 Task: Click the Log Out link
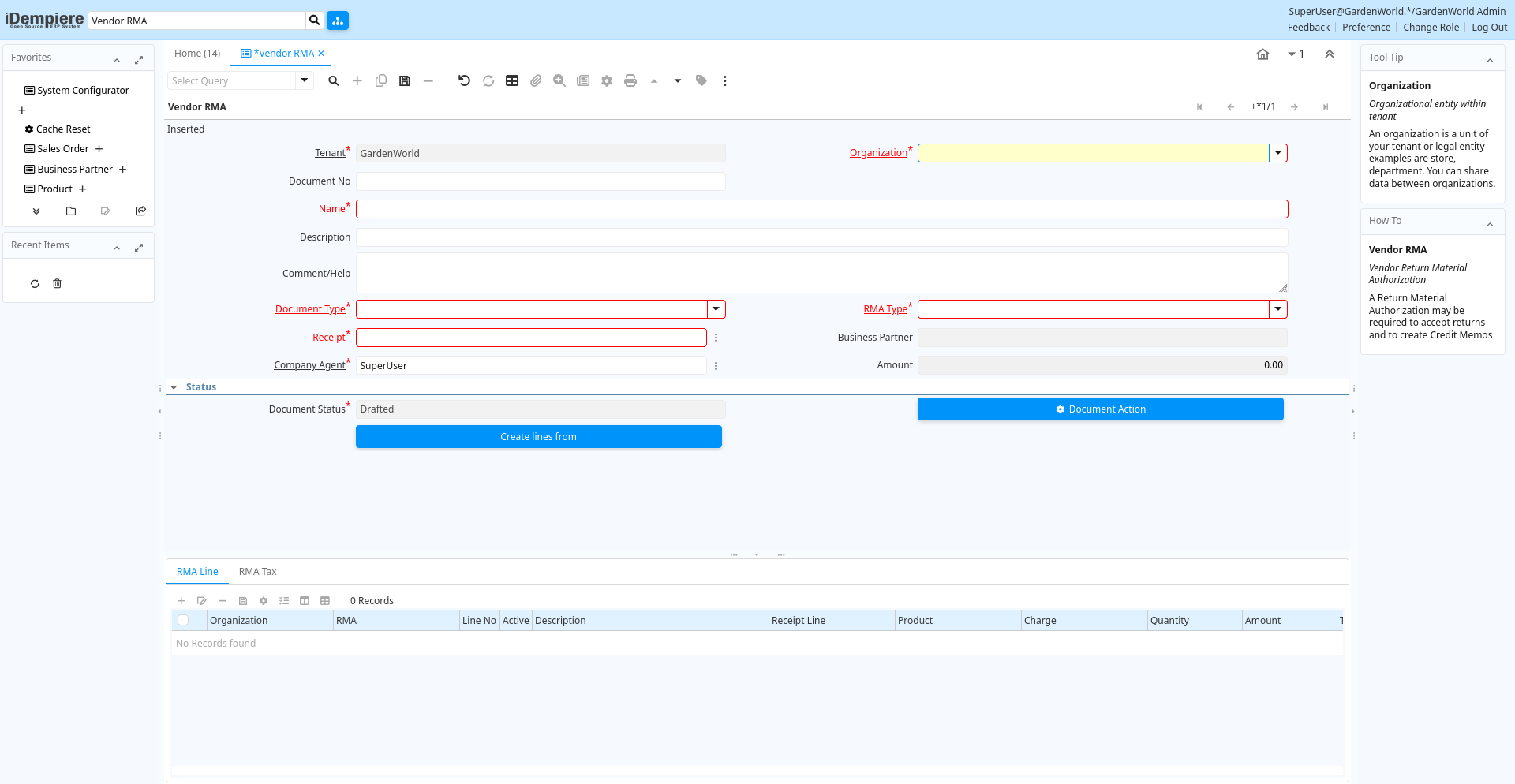(x=1489, y=28)
